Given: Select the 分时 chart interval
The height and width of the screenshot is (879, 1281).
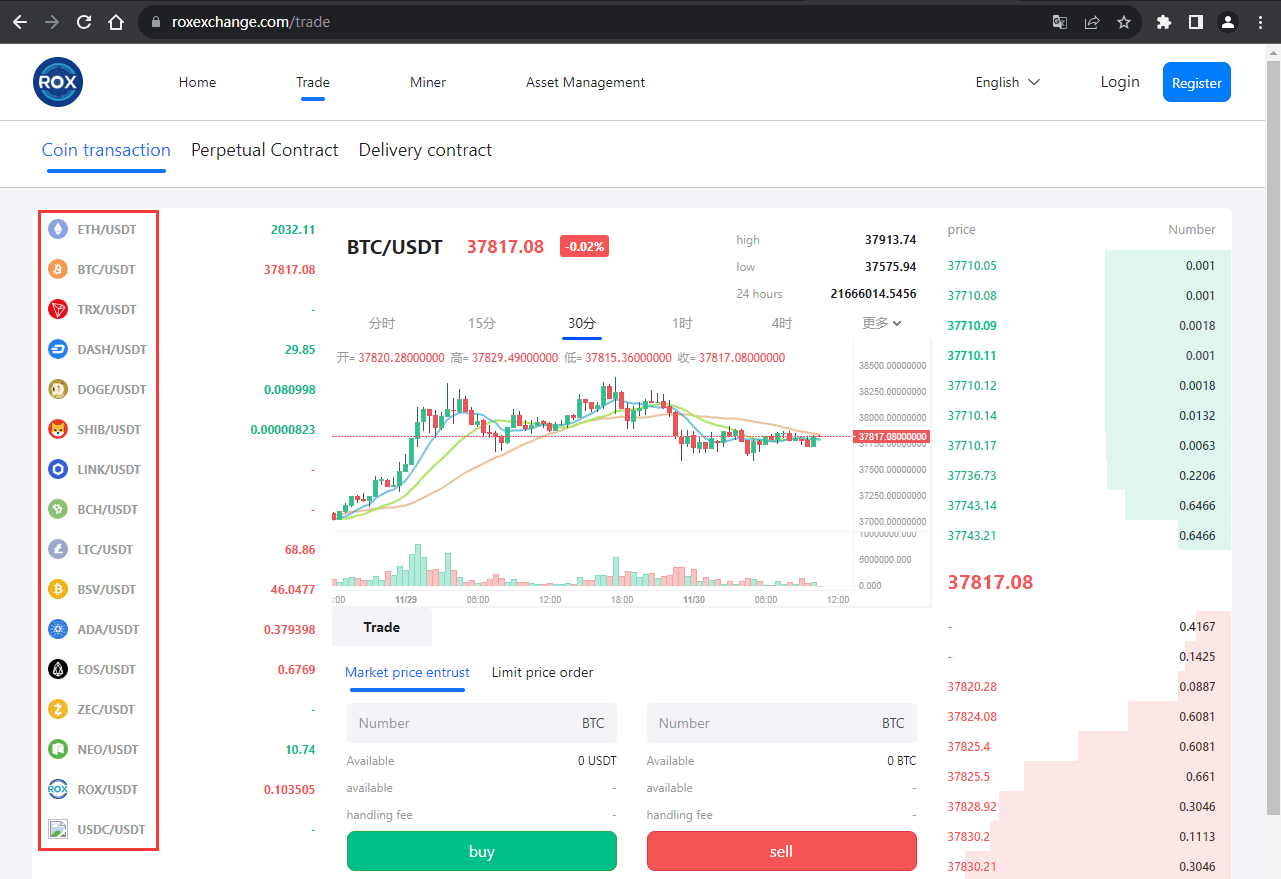Looking at the screenshot, I should pos(382,323).
